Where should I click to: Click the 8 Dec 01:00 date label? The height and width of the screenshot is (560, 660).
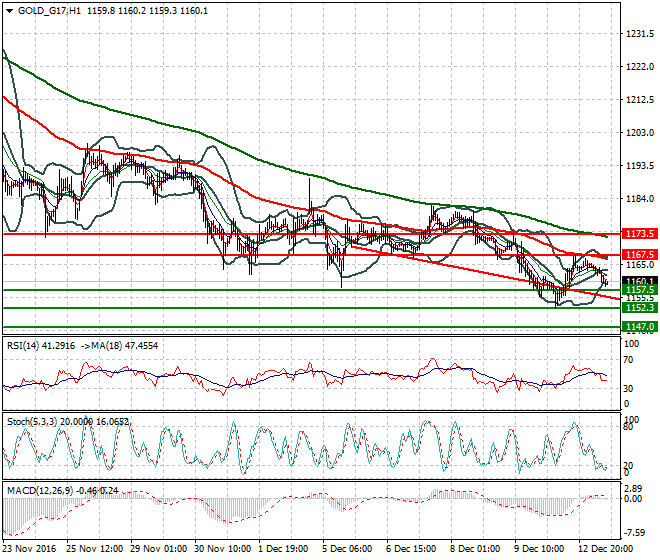[x=475, y=549]
